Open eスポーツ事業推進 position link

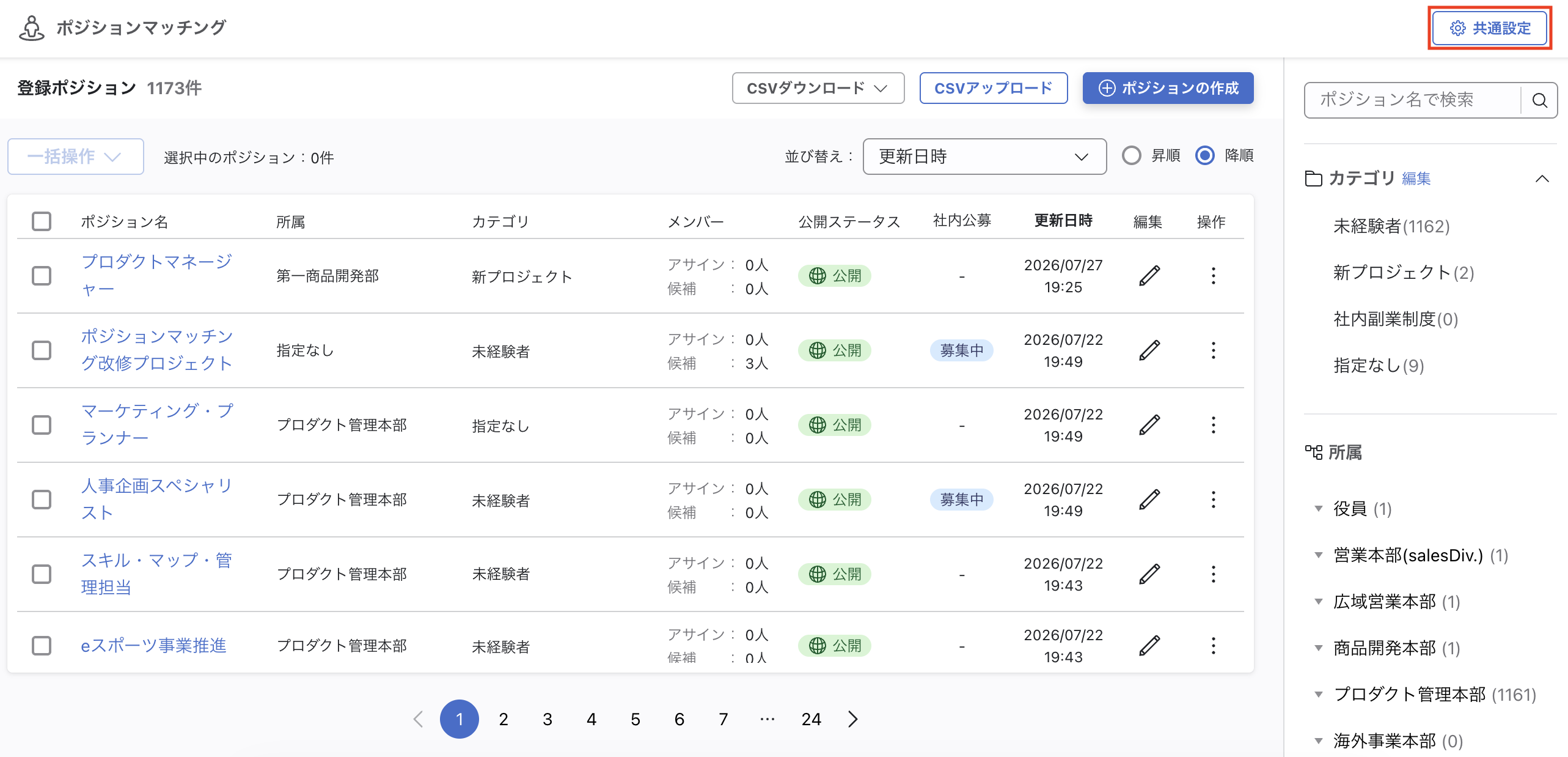(153, 646)
